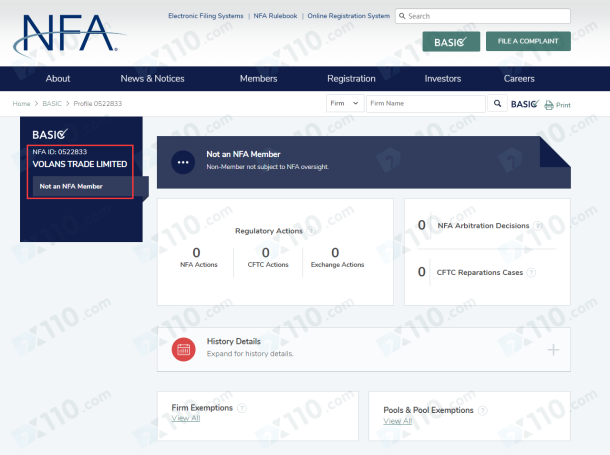Click the firm search magnifier button
The height and width of the screenshot is (455, 610).
point(497,103)
